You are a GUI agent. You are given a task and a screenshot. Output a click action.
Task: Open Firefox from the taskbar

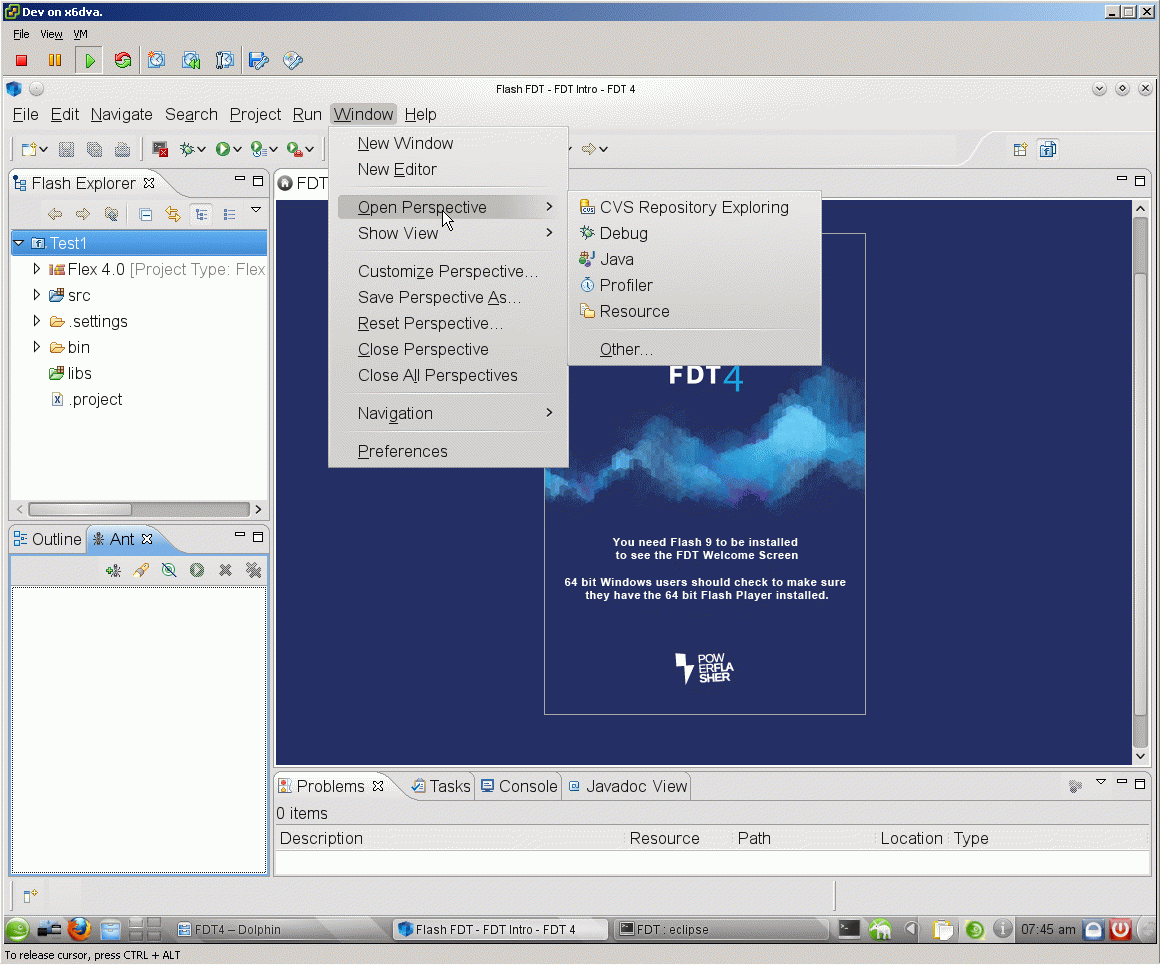click(x=79, y=929)
